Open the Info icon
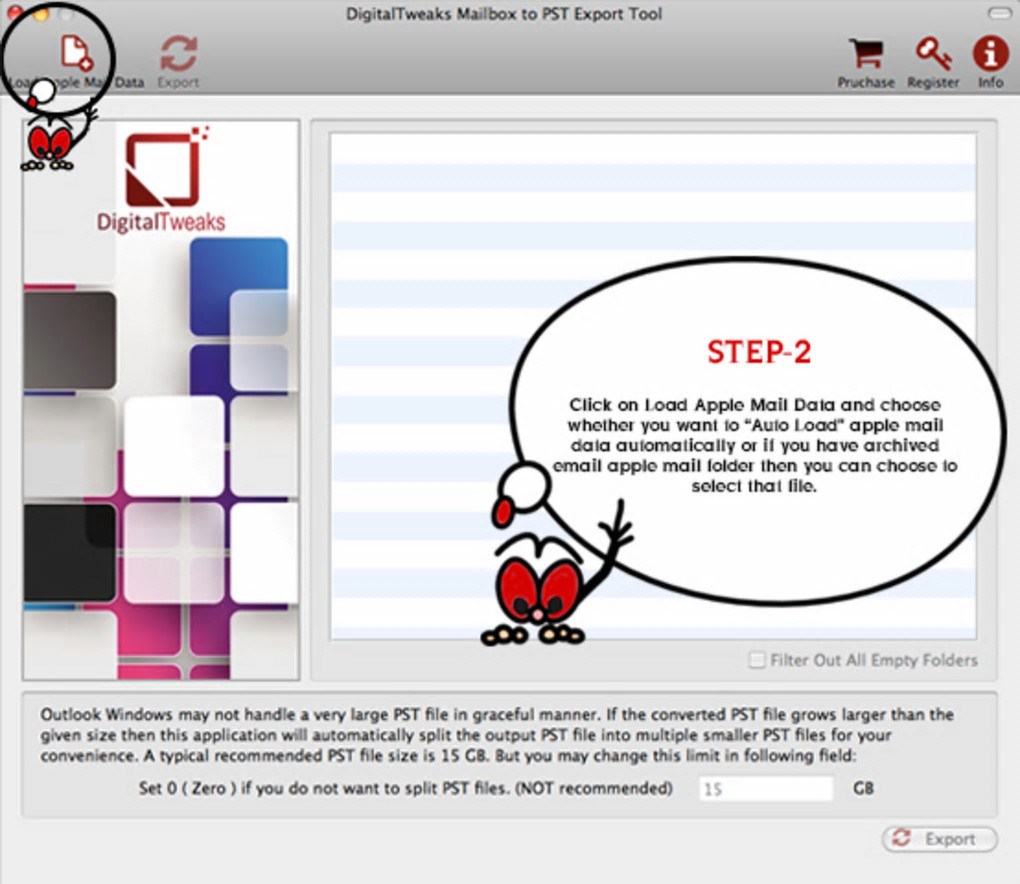Viewport: 1020px width, 884px height. coord(990,53)
